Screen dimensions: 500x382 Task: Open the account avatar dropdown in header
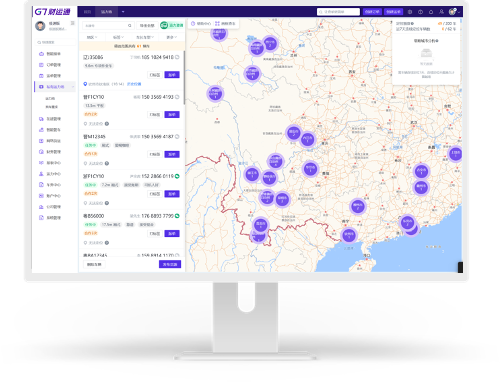454,12
